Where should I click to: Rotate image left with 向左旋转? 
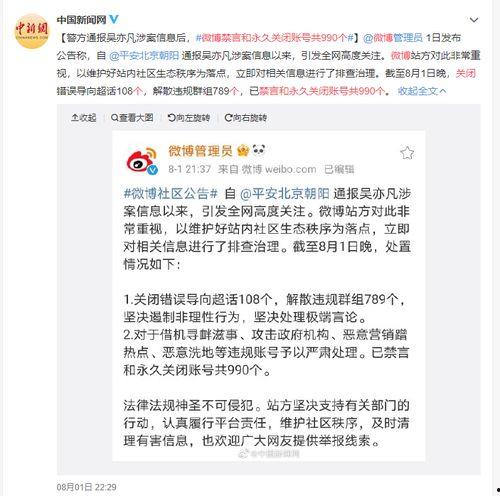(189, 117)
